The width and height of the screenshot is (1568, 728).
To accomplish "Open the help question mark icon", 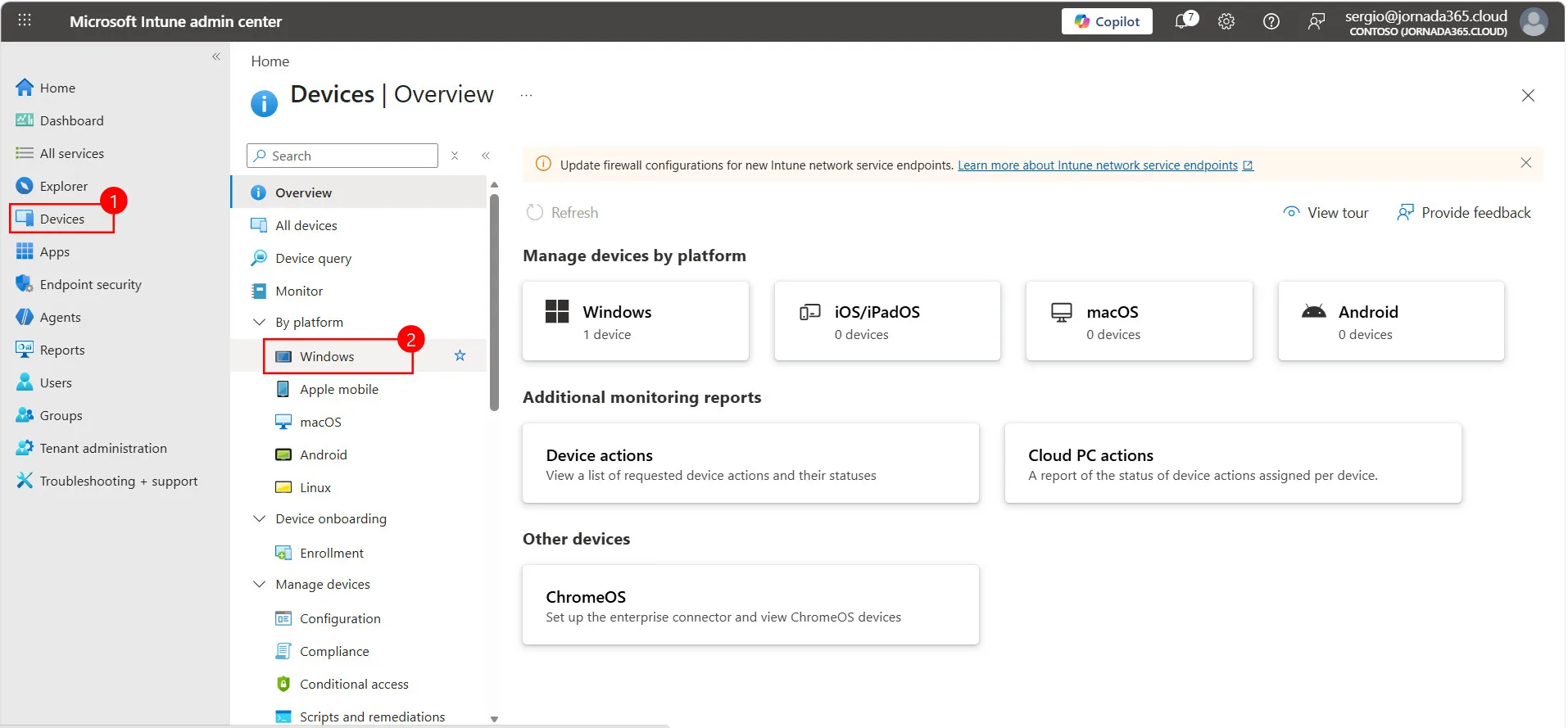I will coord(1271,21).
